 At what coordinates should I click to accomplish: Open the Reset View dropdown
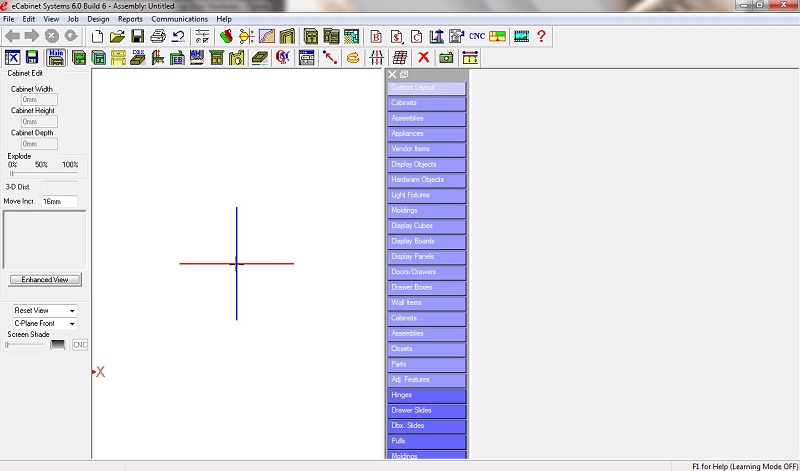pyautogui.click(x=44, y=311)
